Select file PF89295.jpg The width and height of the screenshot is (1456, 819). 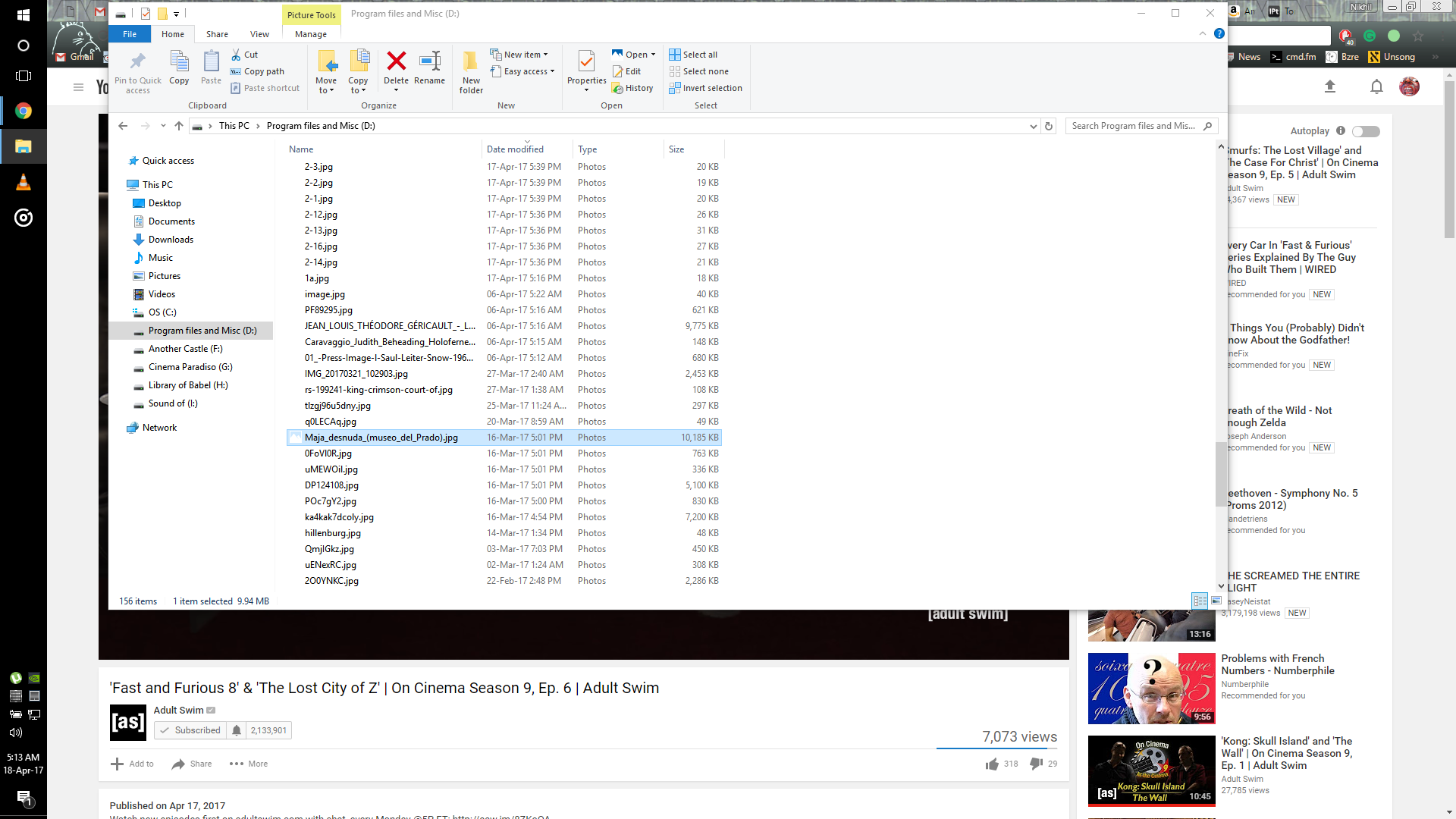(x=504, y=310)
